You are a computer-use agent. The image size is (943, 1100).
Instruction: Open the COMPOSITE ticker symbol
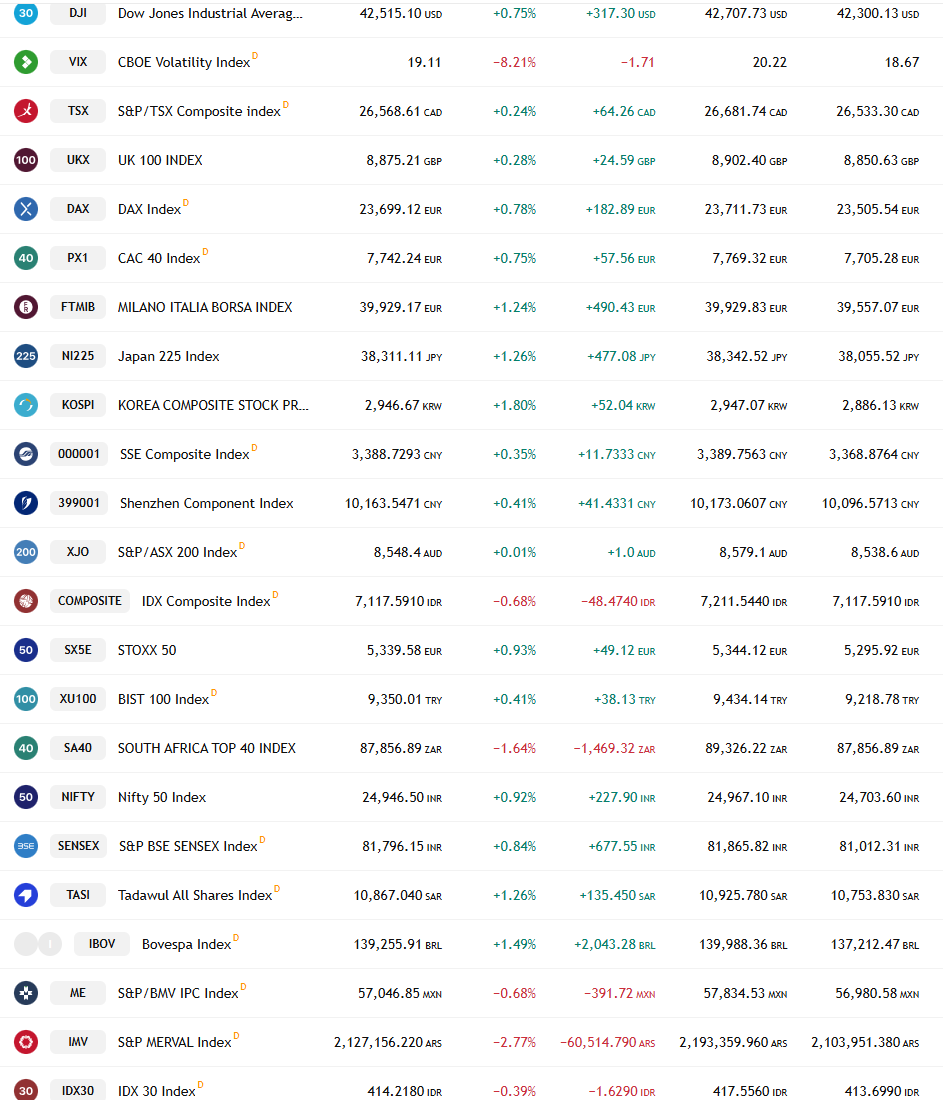pyautogui.click(x=90, y=601)
